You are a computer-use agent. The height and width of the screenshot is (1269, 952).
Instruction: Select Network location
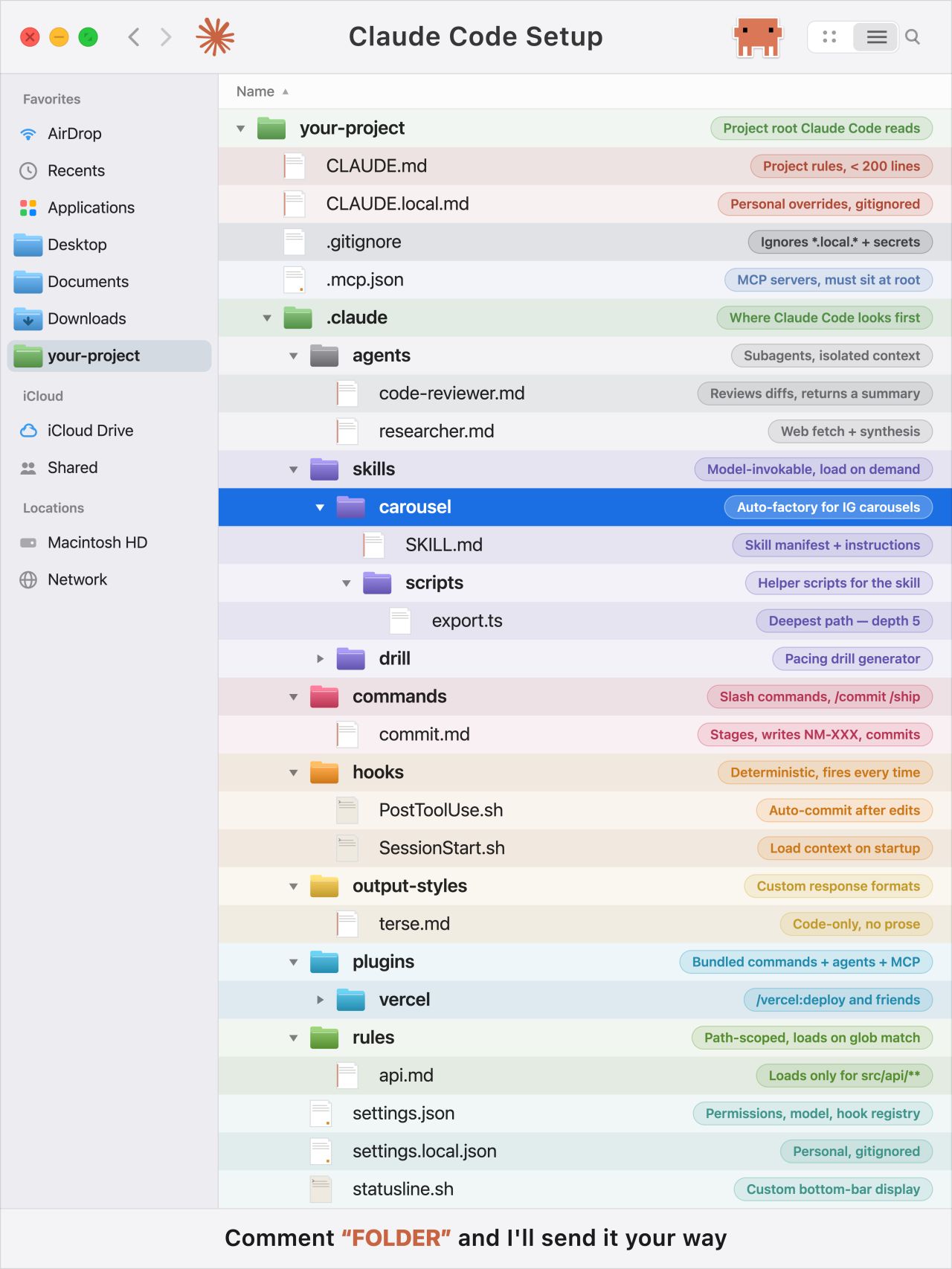(109, 579)
